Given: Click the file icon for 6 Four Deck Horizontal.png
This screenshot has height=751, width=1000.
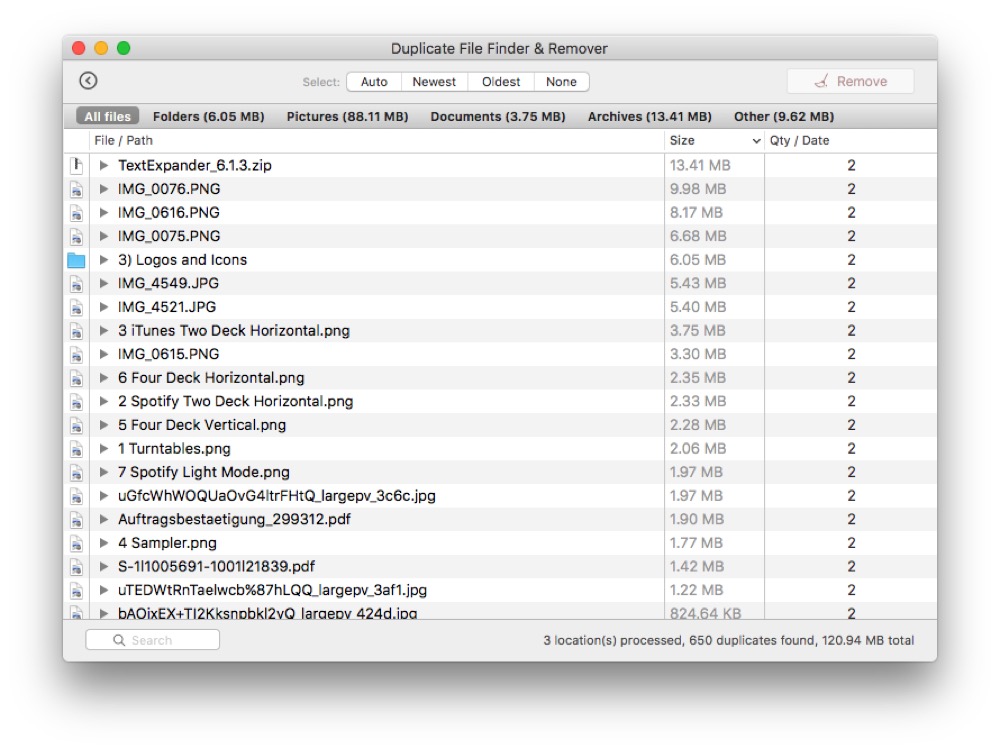Looking at the screenshot, I should 77,378.
